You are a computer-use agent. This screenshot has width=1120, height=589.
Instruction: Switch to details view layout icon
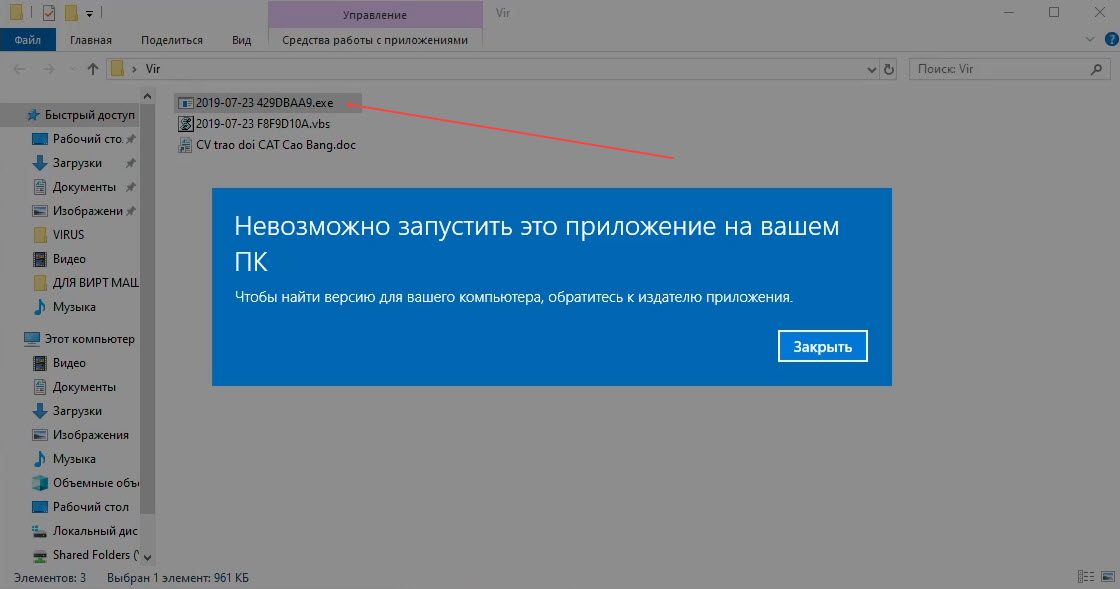pyautogui.click(x=1086, y=576)
